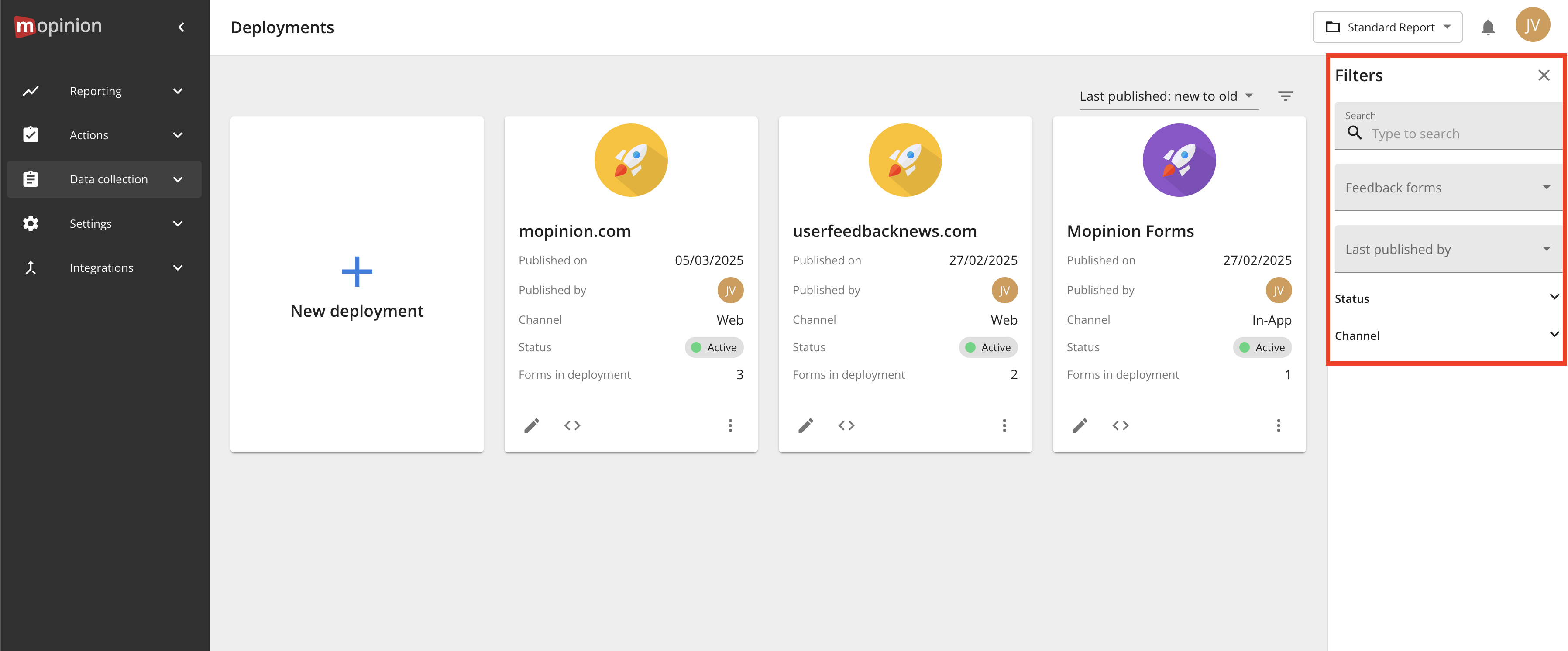
Task: Open the Settings menu item
Action: [x=91, y=223]
